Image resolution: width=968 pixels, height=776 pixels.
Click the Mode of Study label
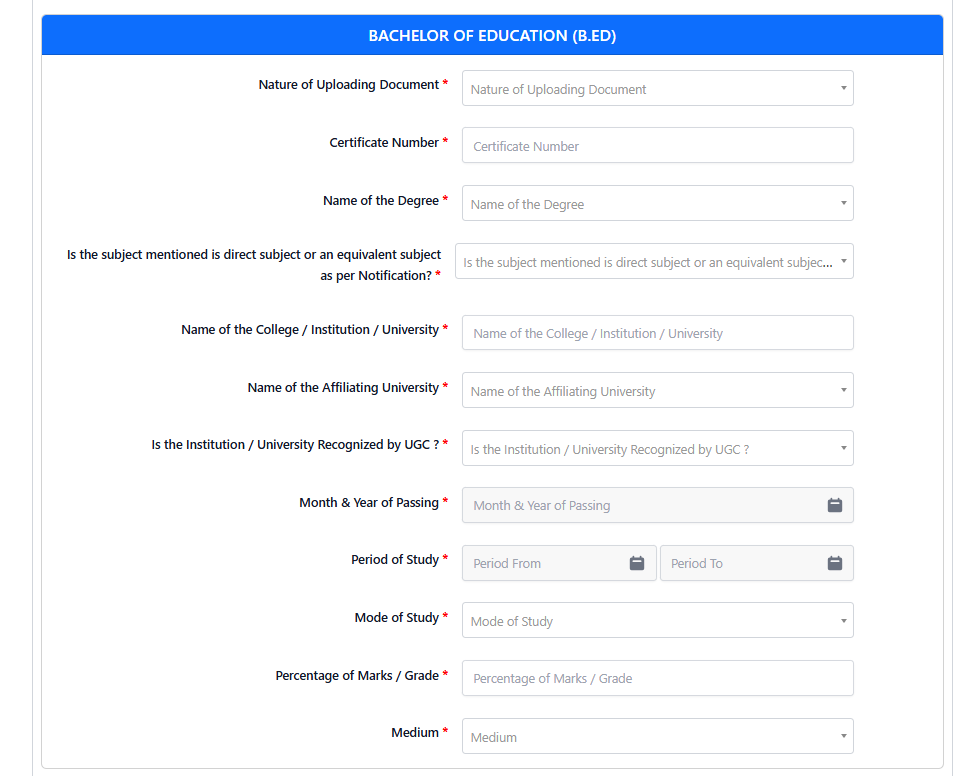[396, 617]
